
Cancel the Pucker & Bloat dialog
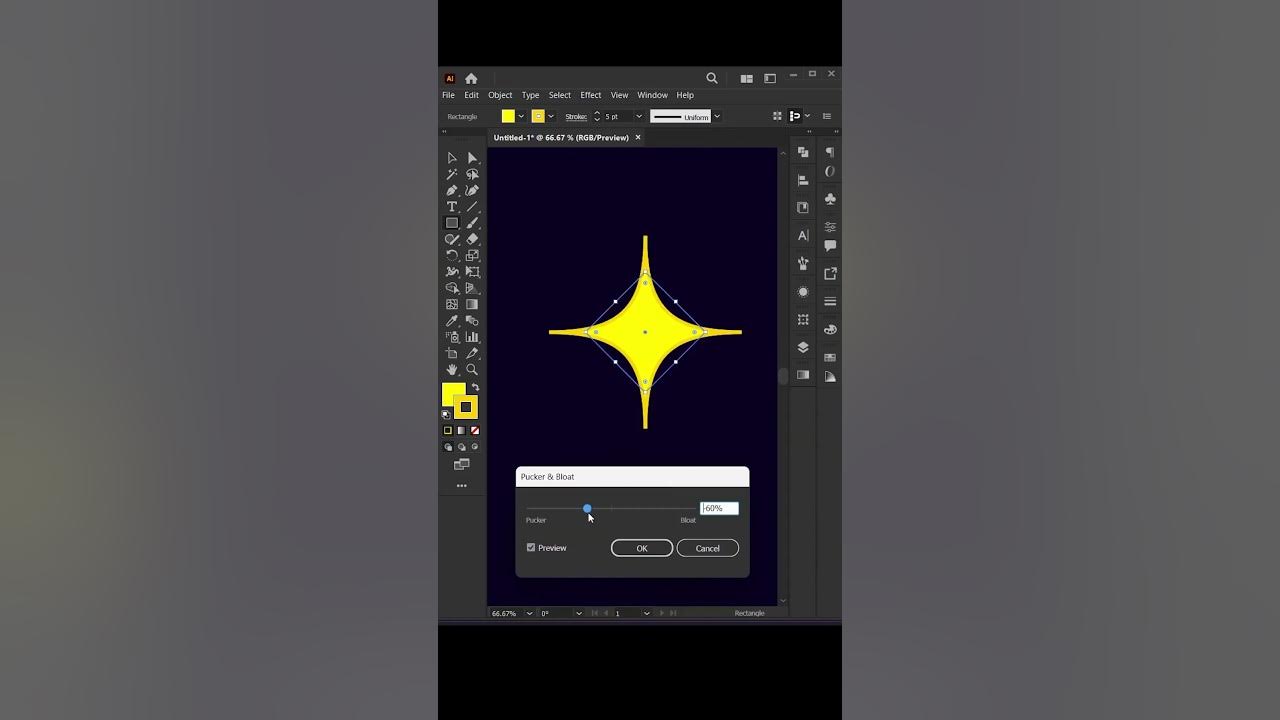click(708, 548)
